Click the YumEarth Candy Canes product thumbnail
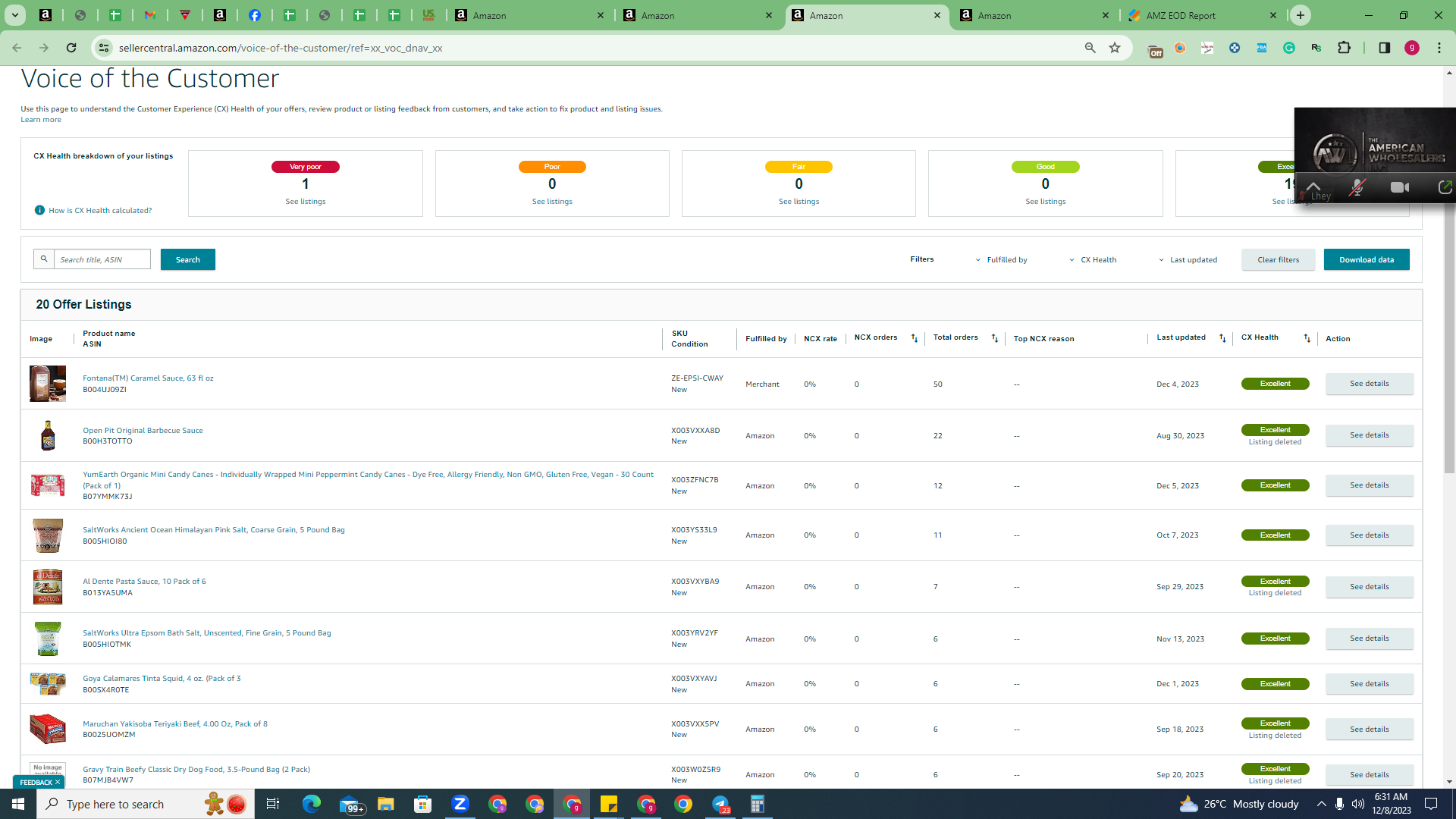1456x819 pixels. (48, 485)
